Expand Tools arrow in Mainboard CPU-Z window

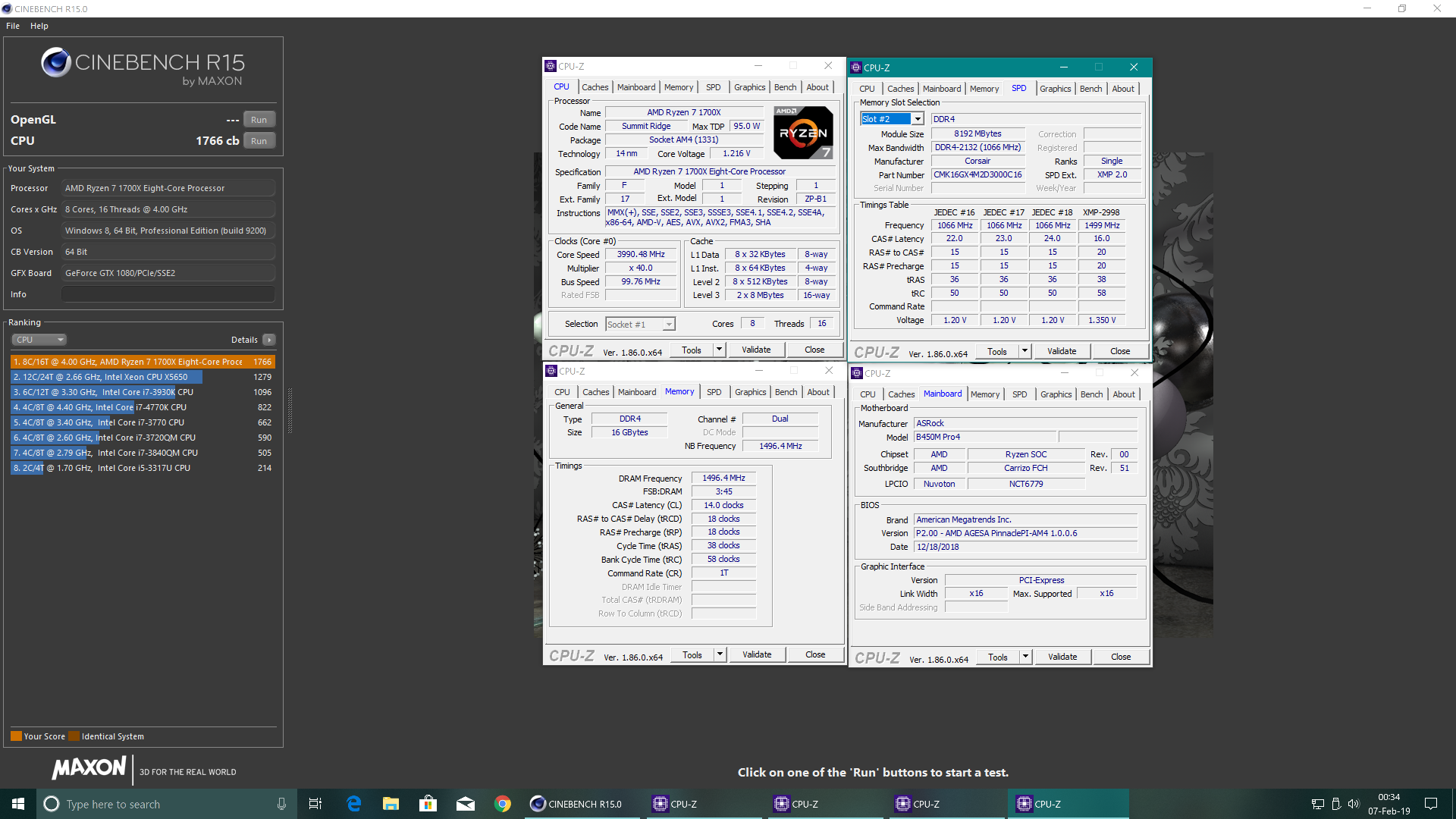(1025, 657)
